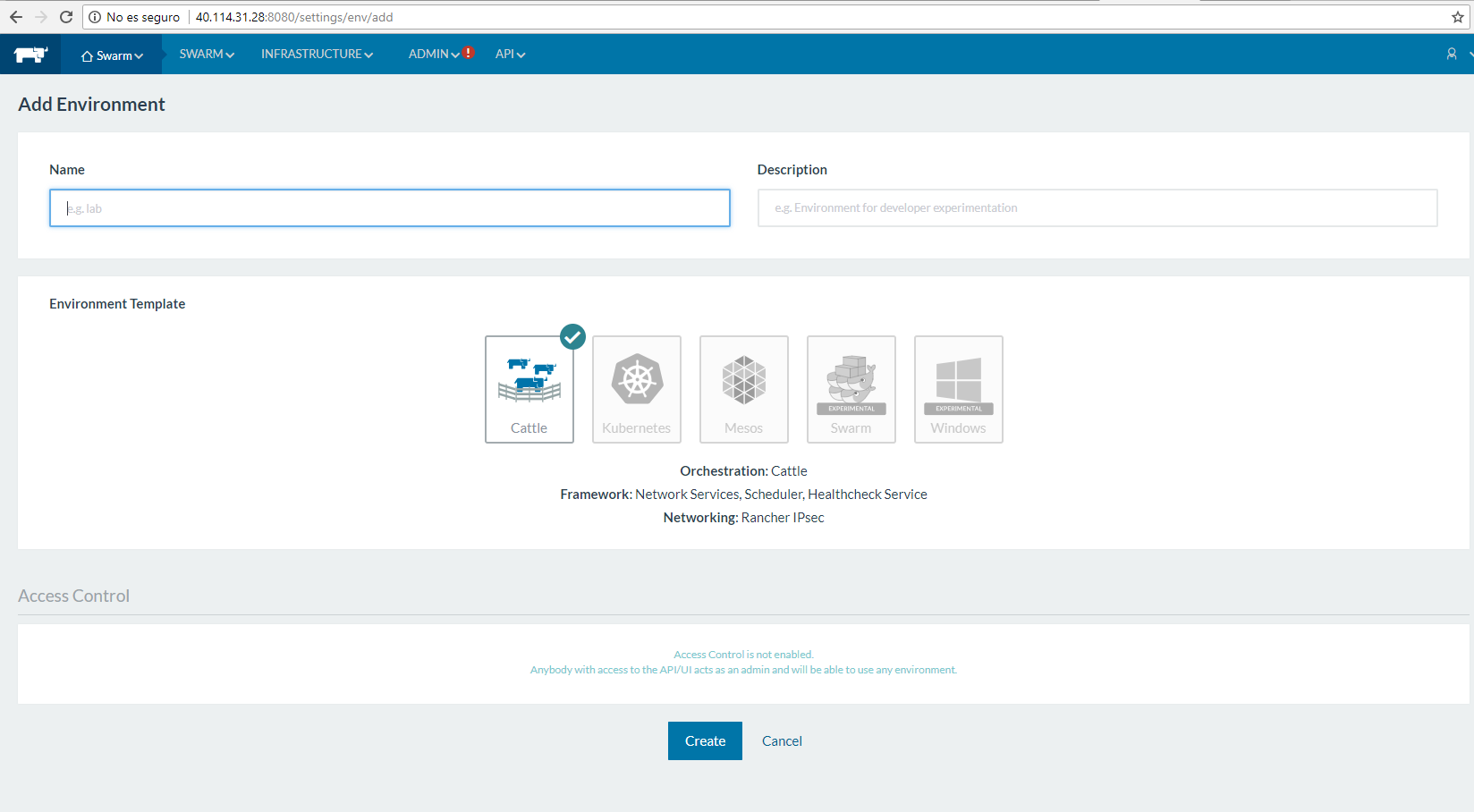Click the Framework services description line

743,494
